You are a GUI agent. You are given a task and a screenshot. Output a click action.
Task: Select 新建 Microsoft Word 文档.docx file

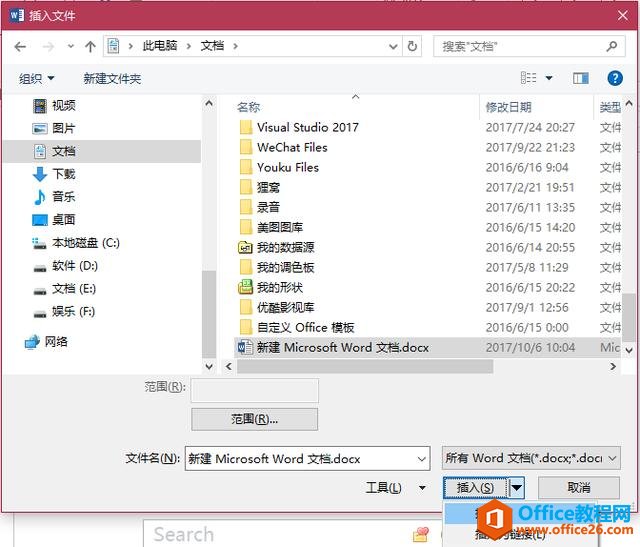coord(427,347)
